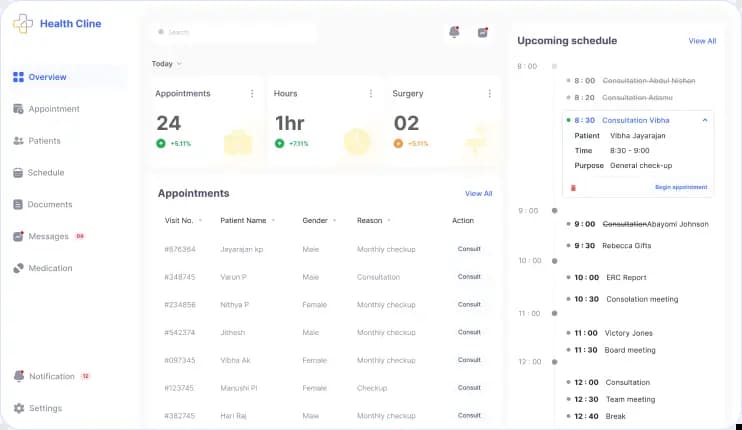
Task: Click Begin appointment link
Action: coord(681,187)
